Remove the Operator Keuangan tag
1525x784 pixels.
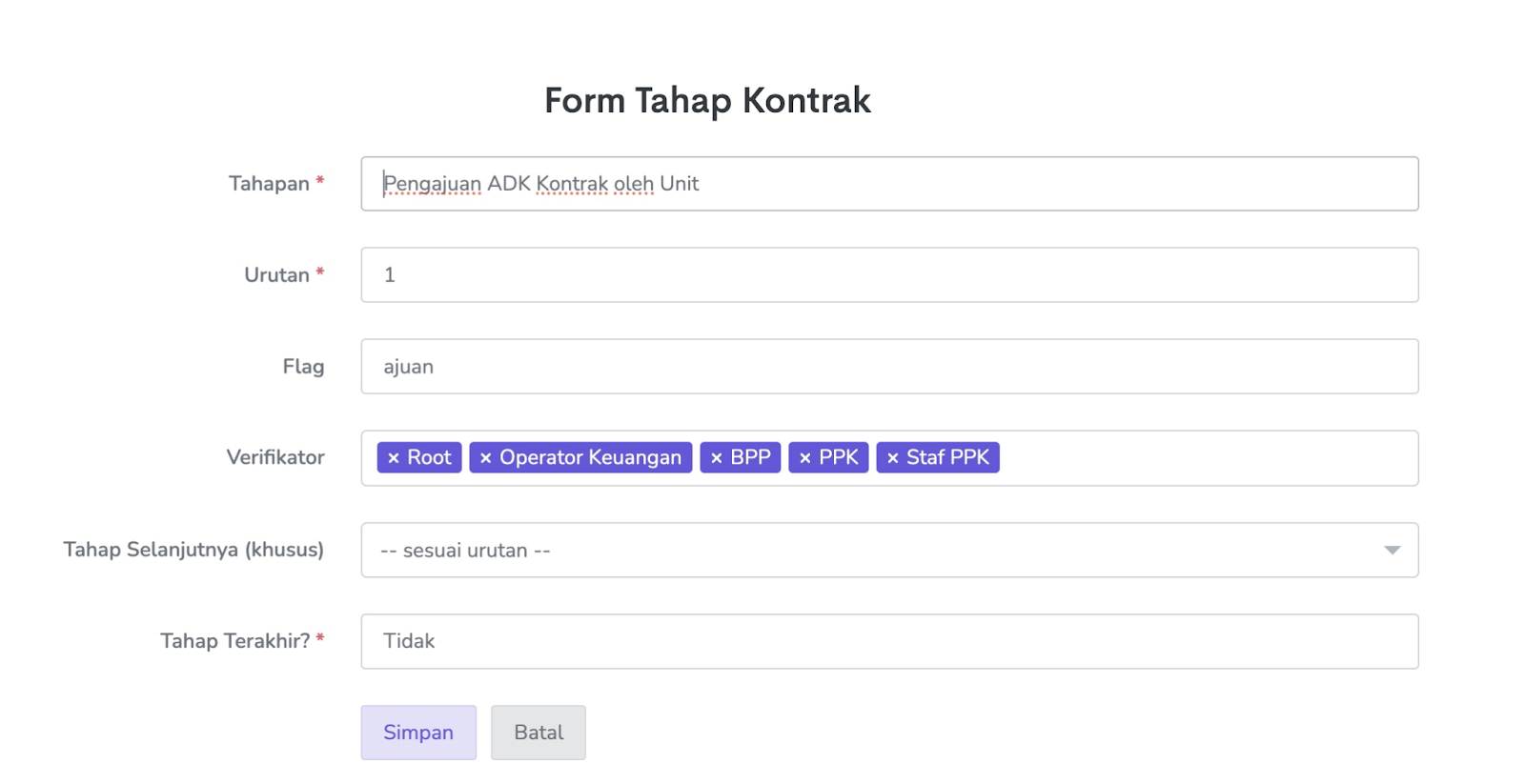tap(485, 458)
